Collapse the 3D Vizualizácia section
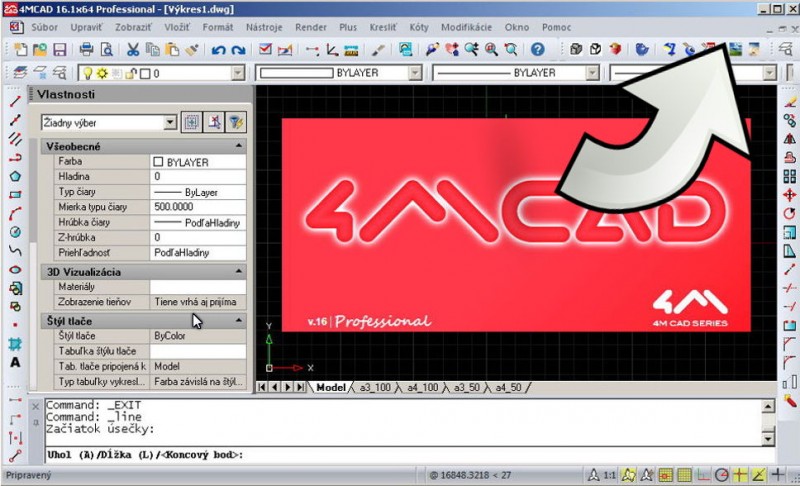The image size is (800, 486). pyautogui.click(x=239, y=272)
